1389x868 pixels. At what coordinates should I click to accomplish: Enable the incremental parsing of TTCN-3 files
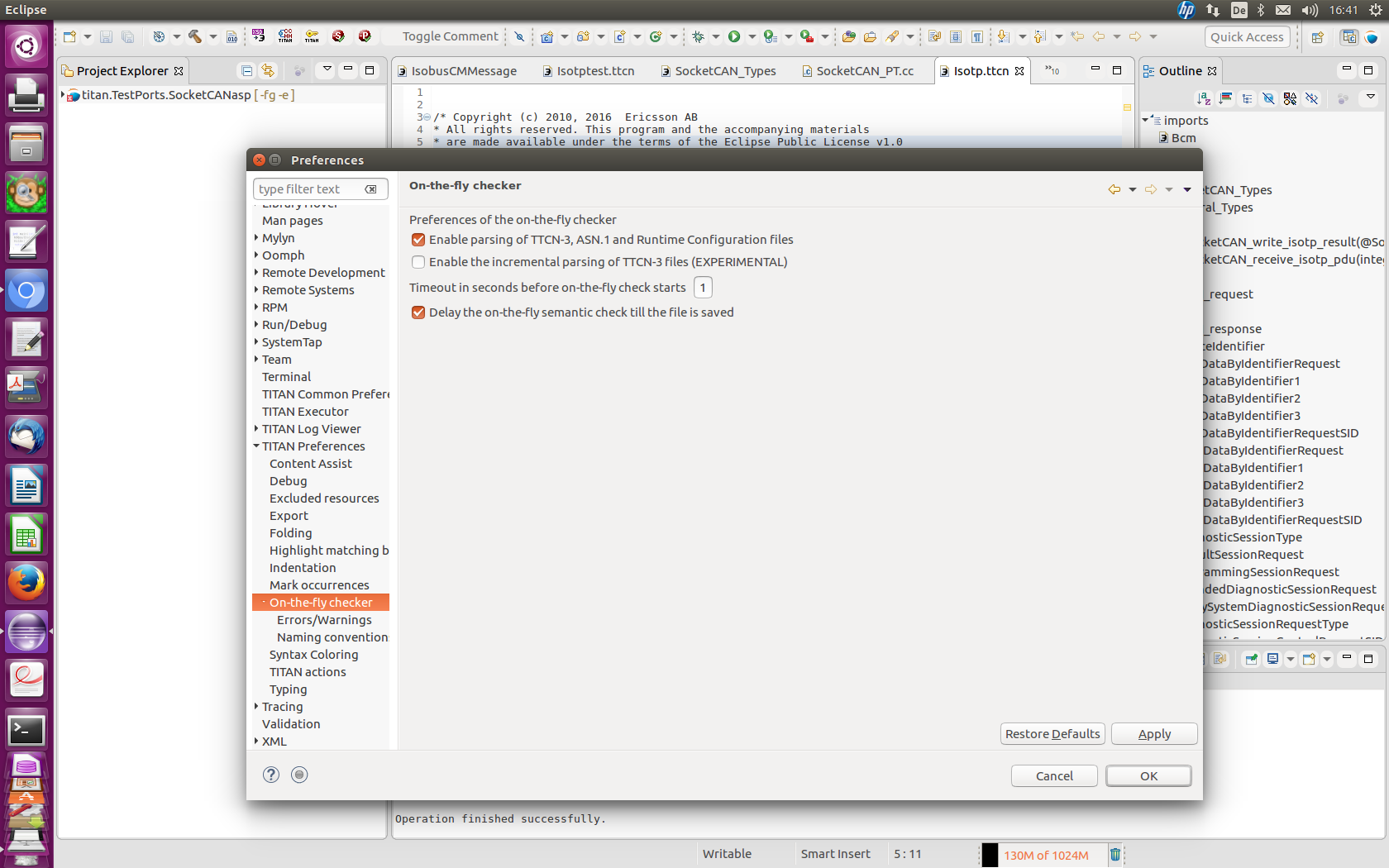[x=418, y=262]
